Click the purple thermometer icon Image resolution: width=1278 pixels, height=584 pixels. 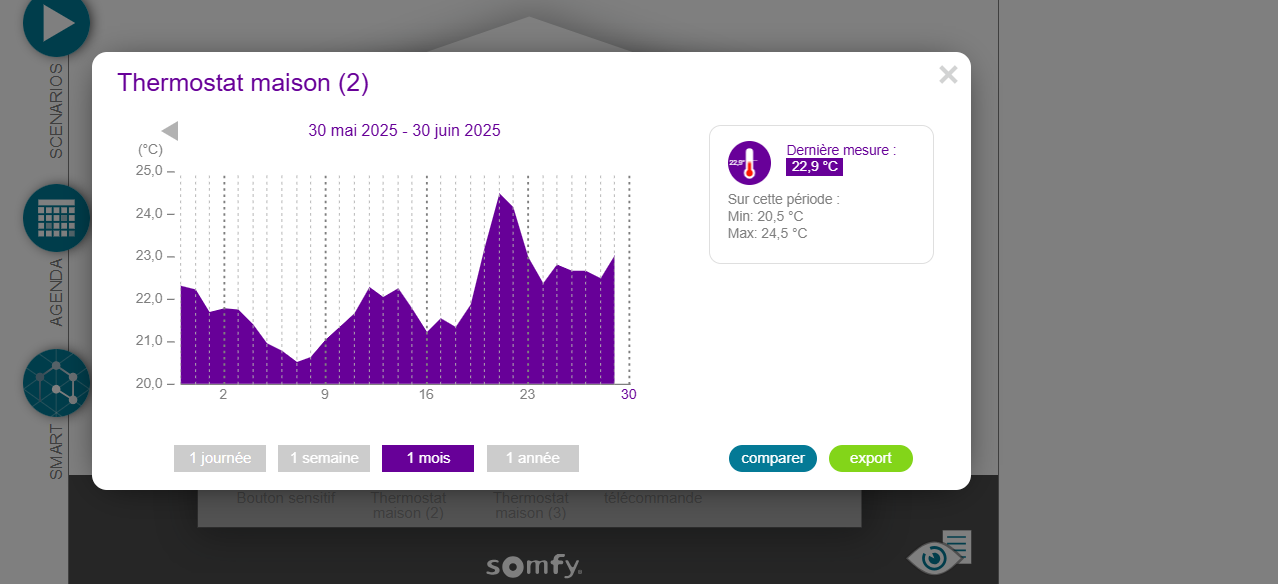click(x=749, y=163)
